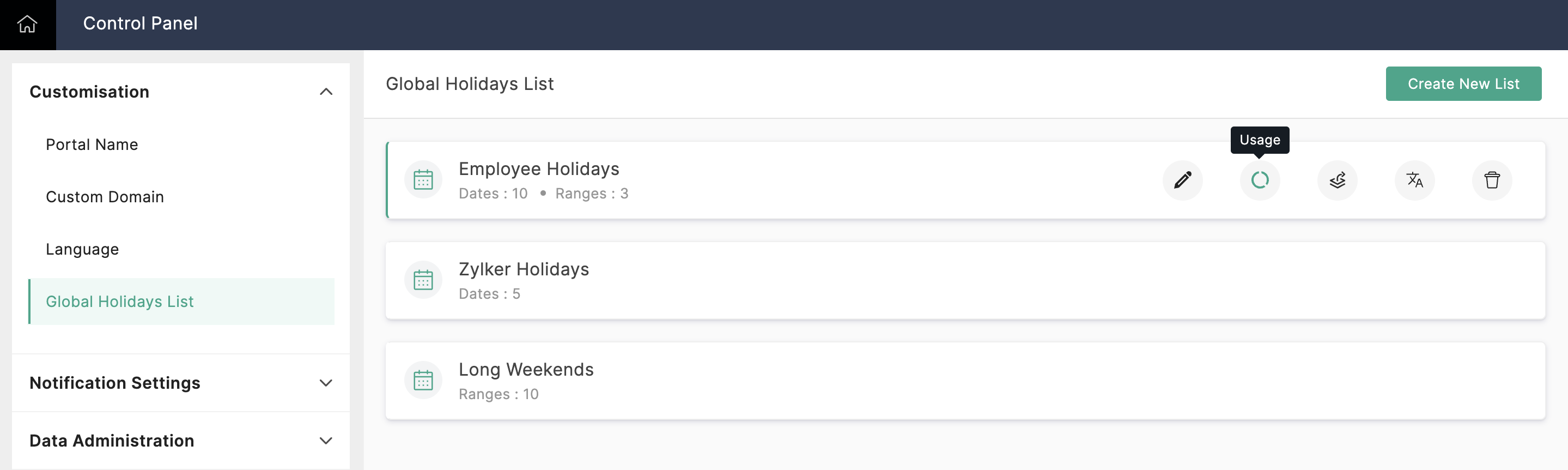Go to Language settings
Screen dimensions: 1568x470
(82, 250)
